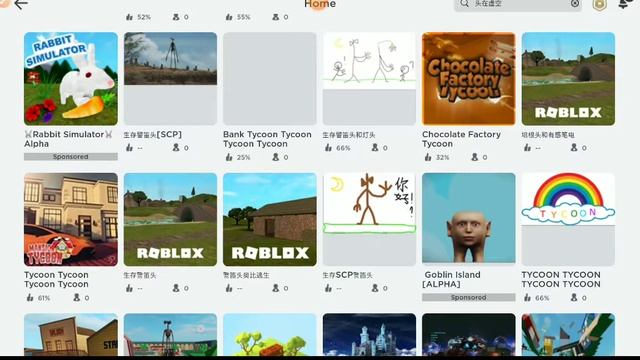Open the blank grey thumbnail of Bank Tycoon
This screenshot has height=360, width=640.
coord(269,79)
